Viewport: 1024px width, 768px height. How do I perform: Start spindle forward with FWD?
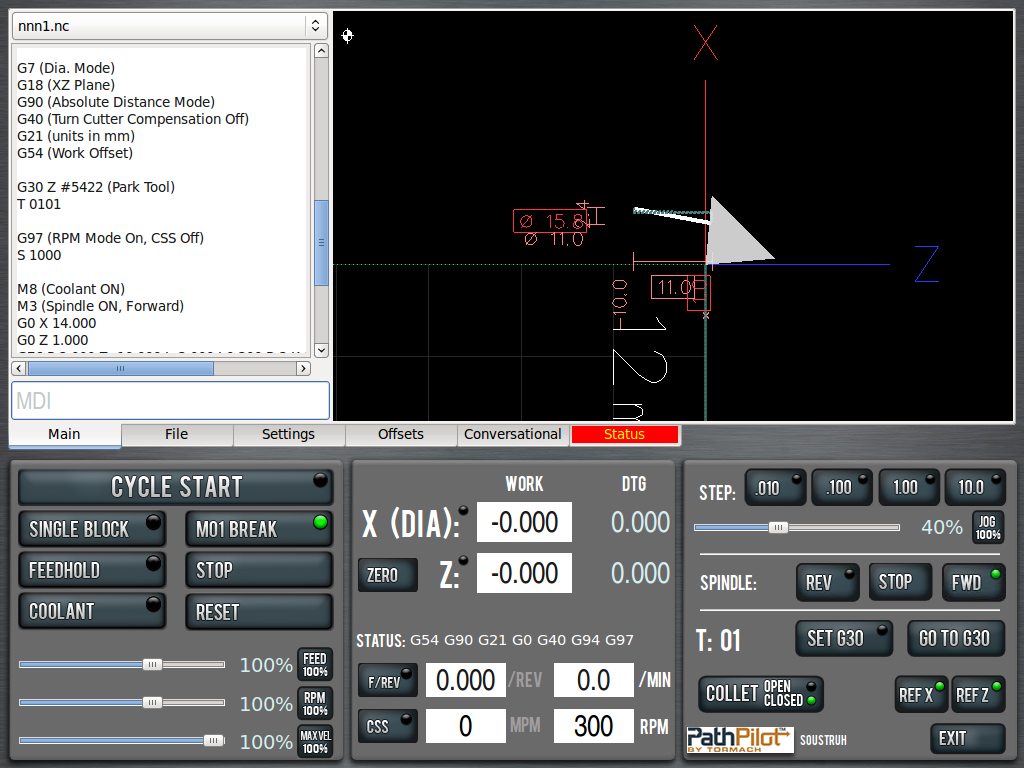(973, 582)
